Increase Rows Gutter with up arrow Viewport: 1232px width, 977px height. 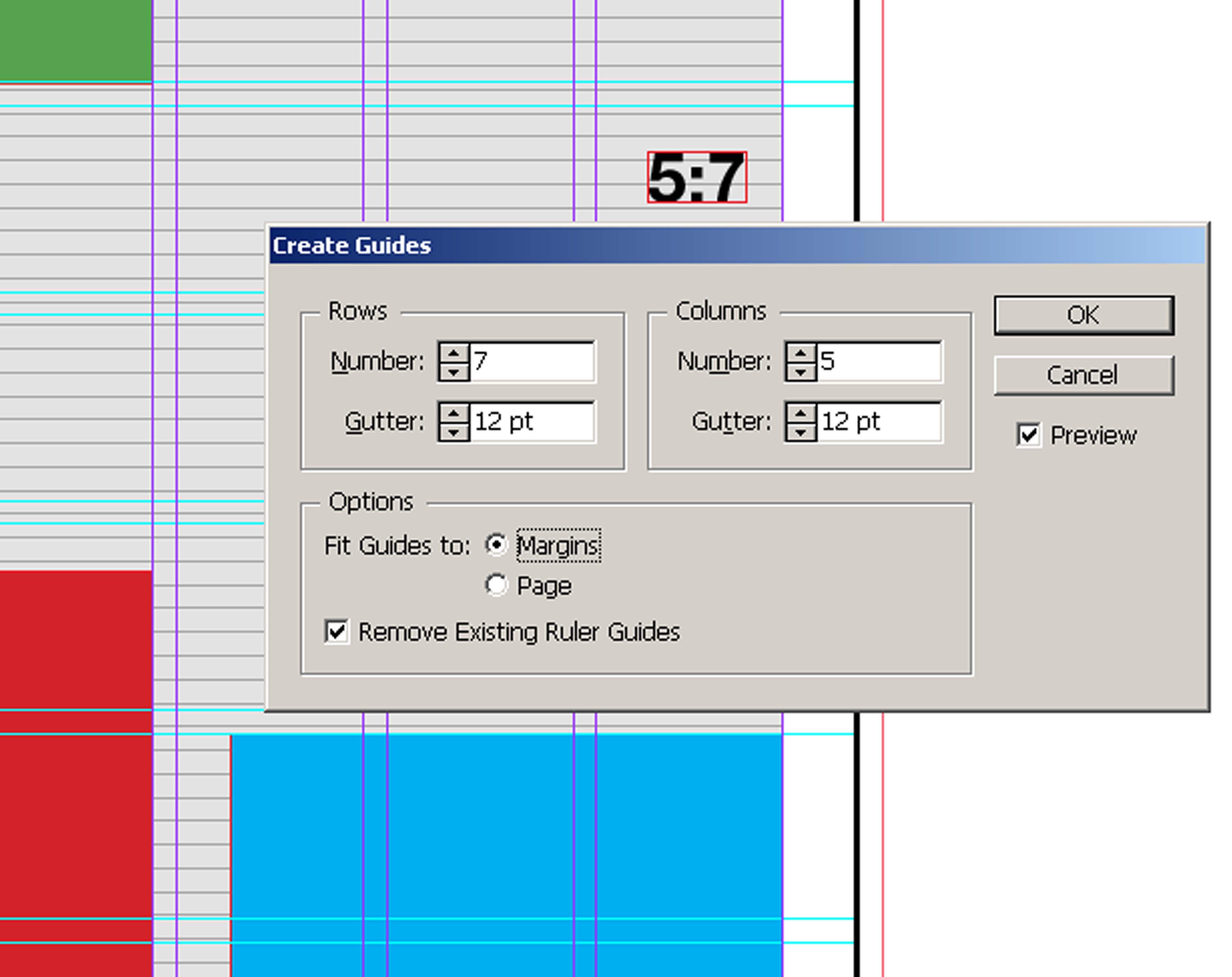coord(454,413)
